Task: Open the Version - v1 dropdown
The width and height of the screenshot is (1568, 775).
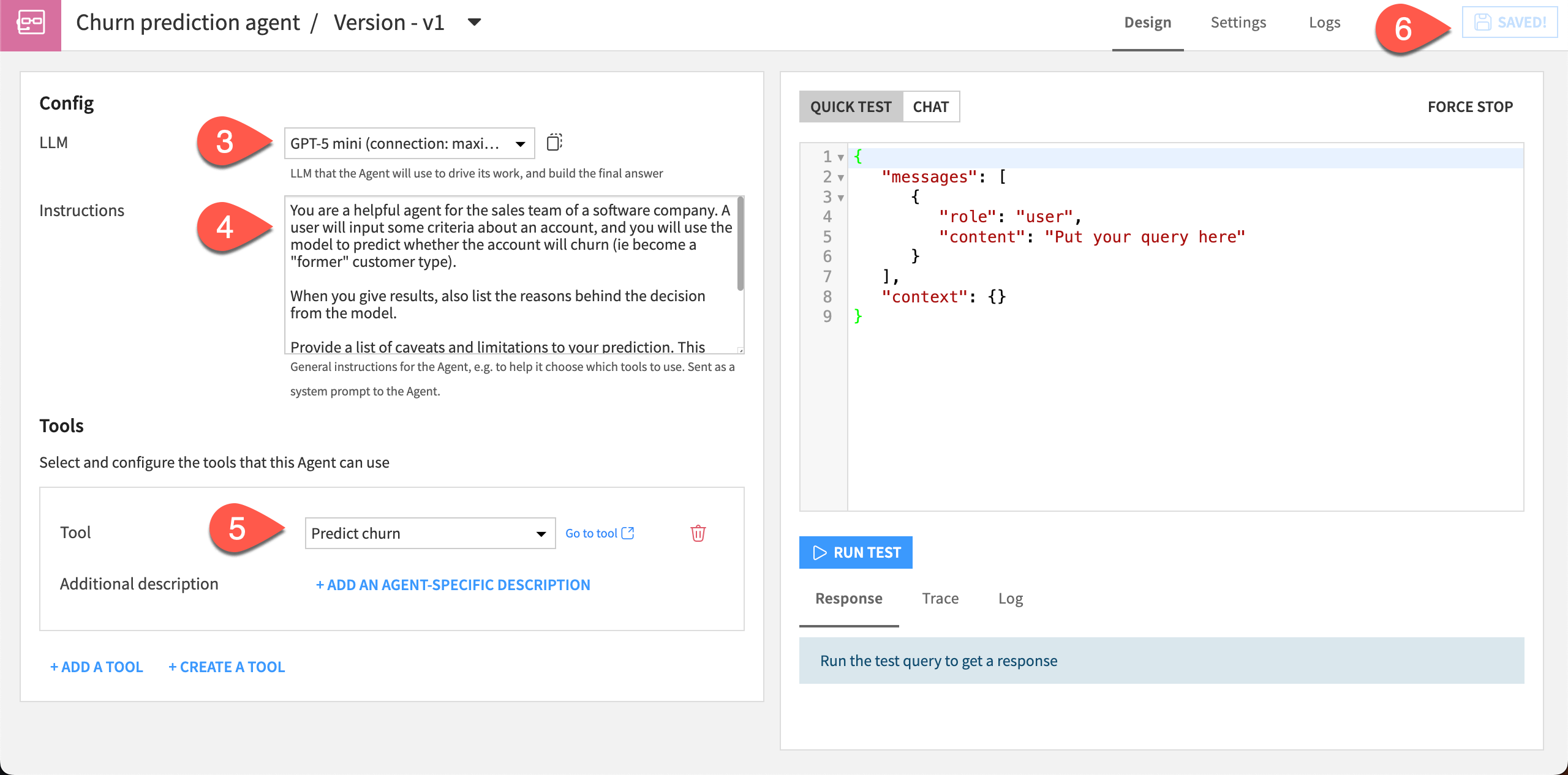Action: [x=475, y=22]
